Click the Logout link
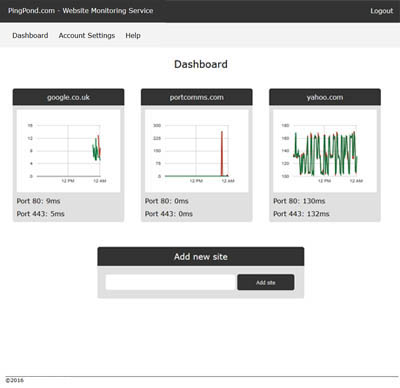Screen dimensions: 400x388 coord(382,11)
